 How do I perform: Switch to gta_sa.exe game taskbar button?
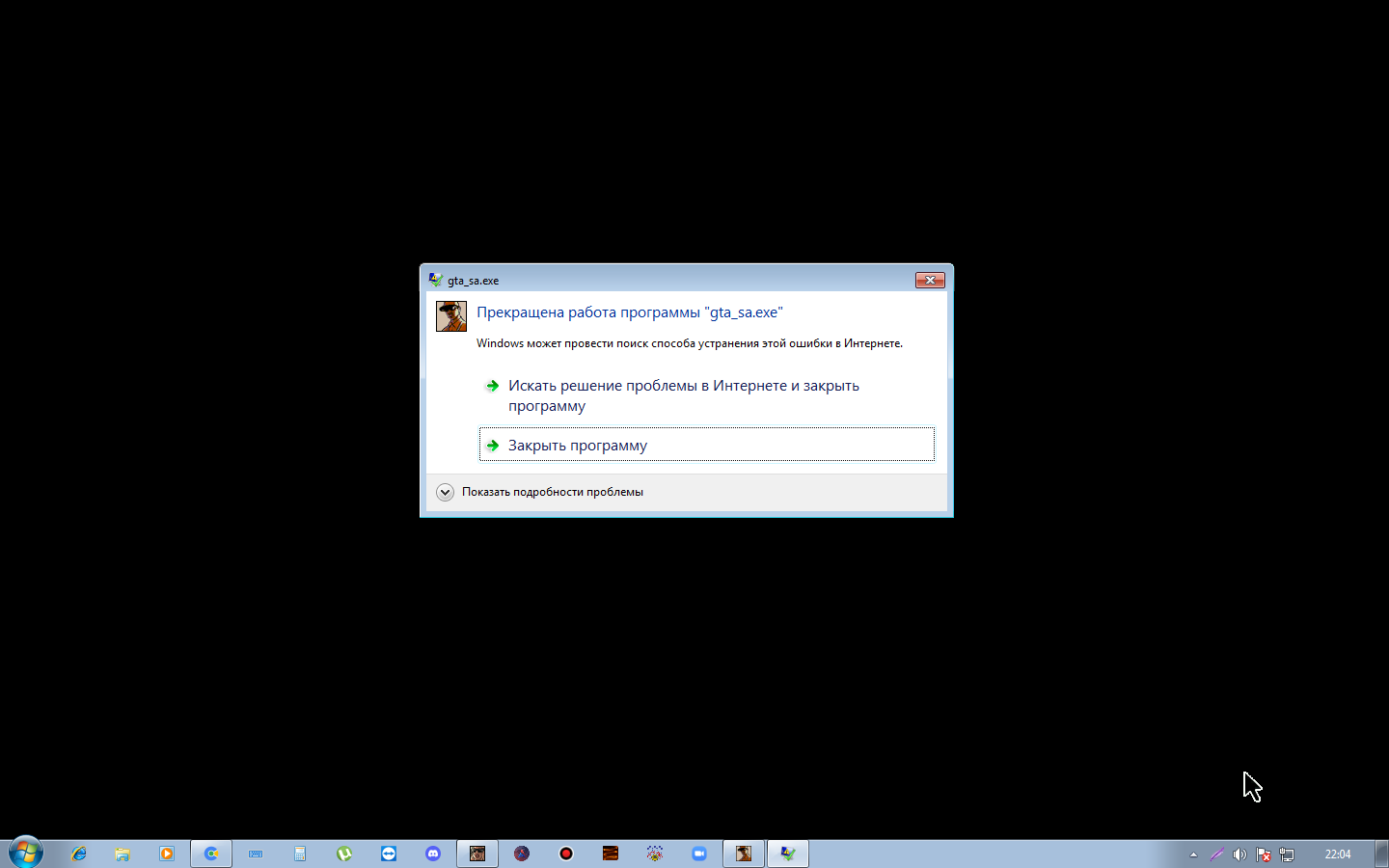point(744,854)
